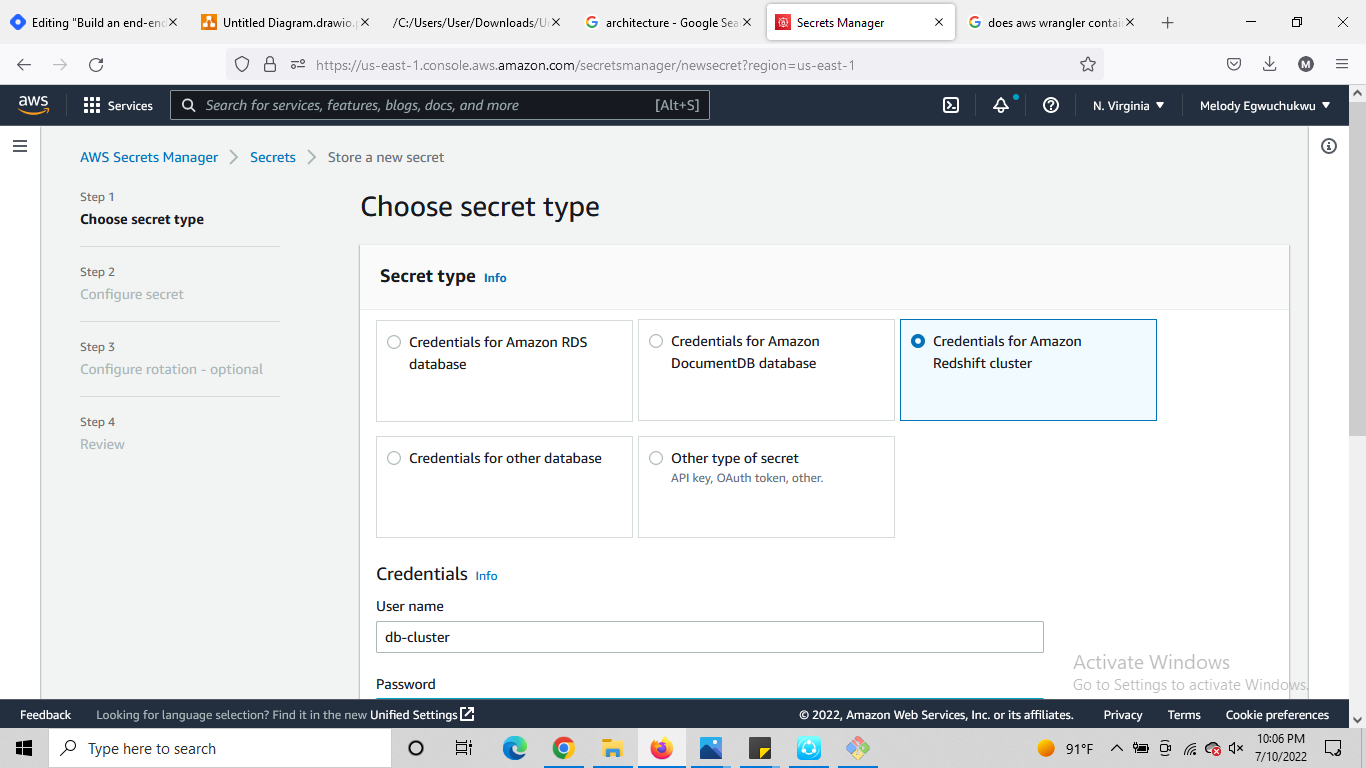Open the Windows Start menu

pos(24,748)
